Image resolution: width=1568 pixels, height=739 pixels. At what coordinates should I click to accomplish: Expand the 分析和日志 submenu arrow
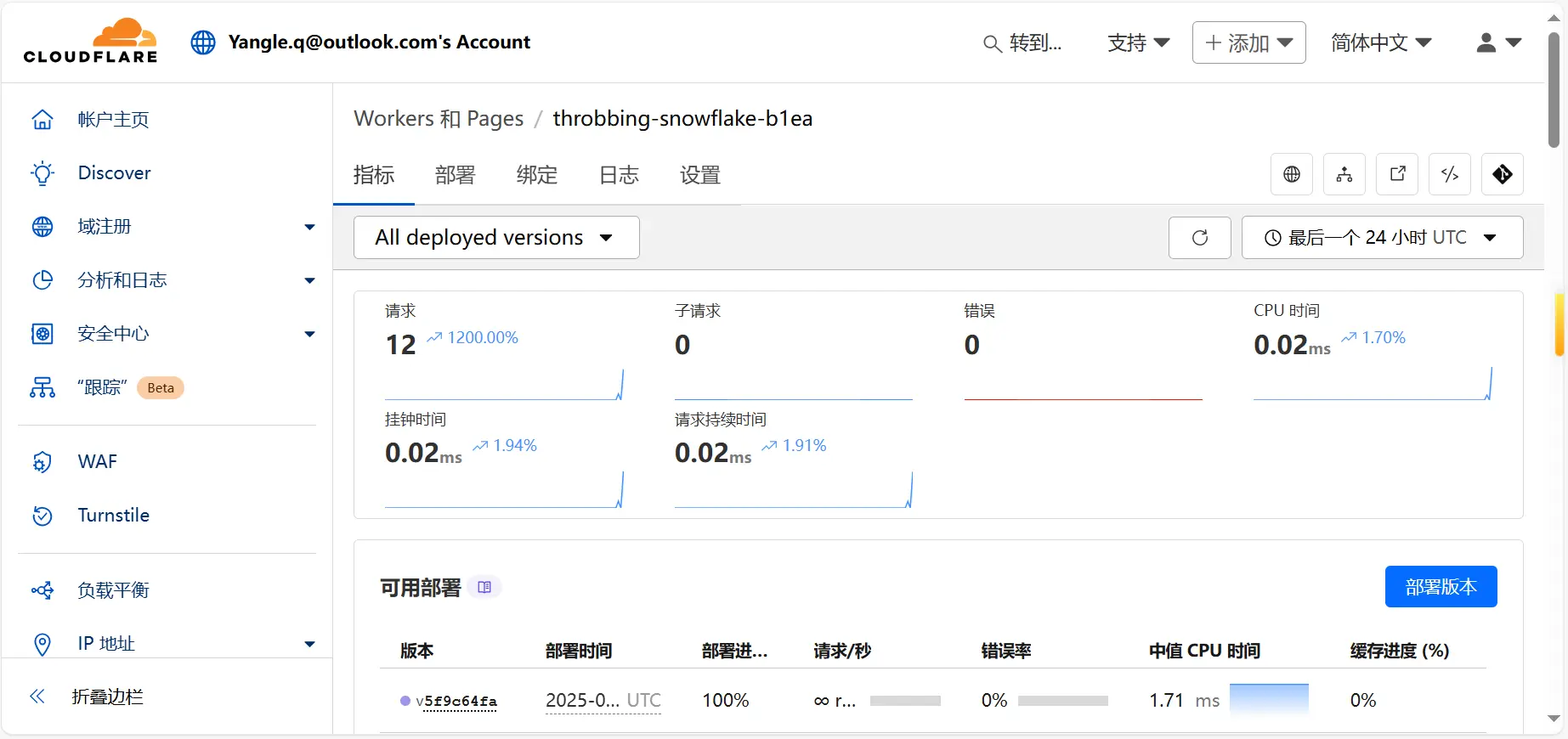[x=309, y=280]
